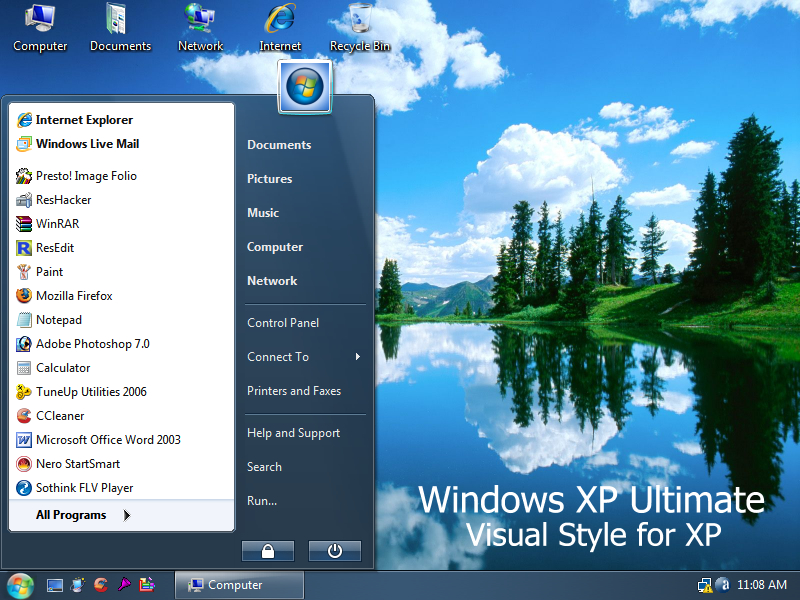Click the network warning tray icon

pyautogui.click(x=705, y=585)
